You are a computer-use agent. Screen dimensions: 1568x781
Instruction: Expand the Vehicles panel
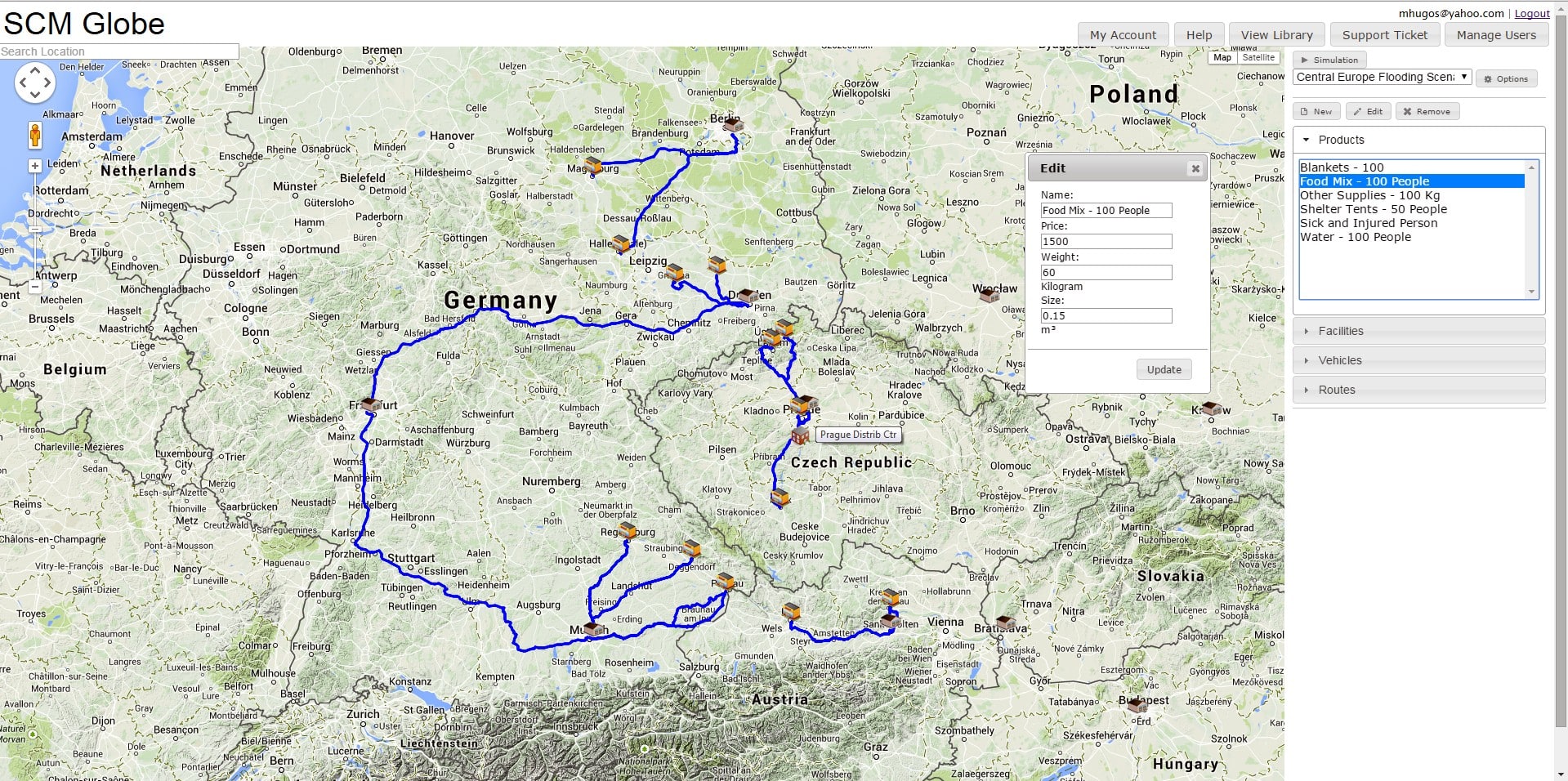1418,360
